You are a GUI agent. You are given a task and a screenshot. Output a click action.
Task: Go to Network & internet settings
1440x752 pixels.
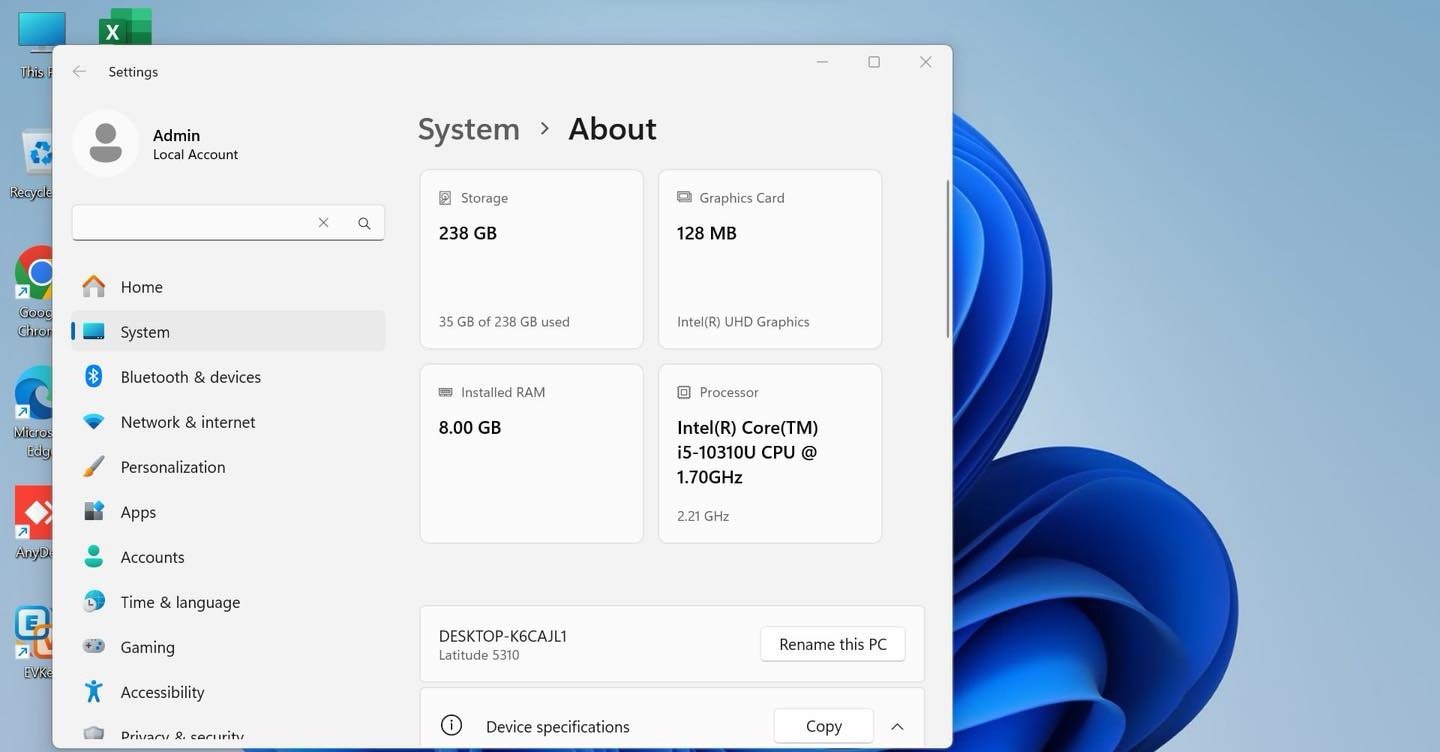(x=187, y=422)
